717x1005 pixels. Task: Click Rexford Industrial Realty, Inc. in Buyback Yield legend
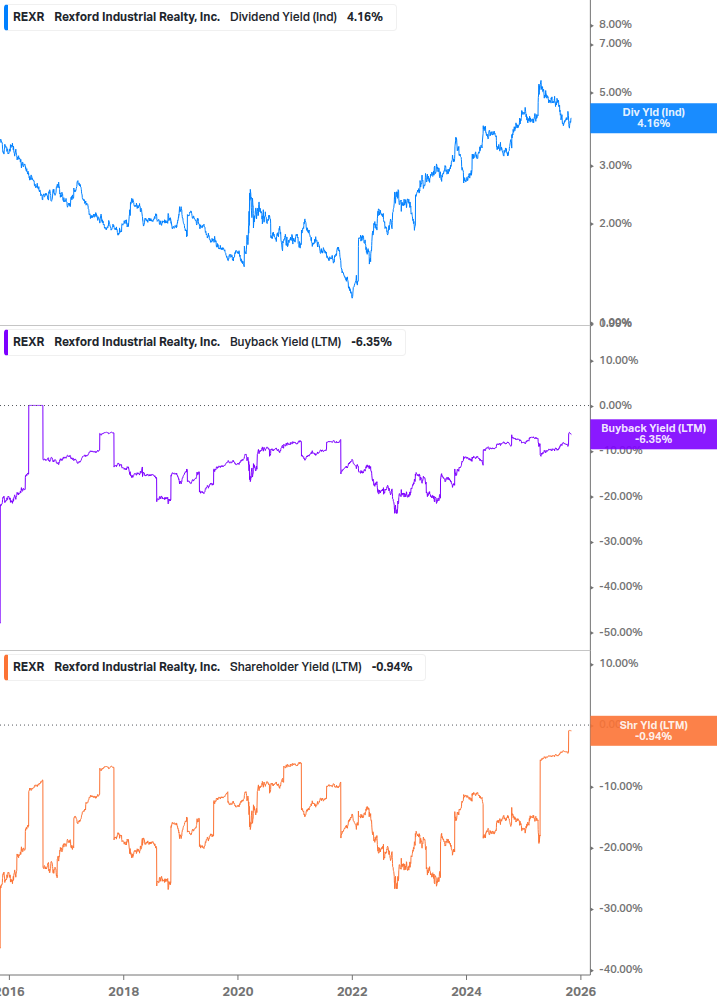pyautogui.click(x=137, y=342)
